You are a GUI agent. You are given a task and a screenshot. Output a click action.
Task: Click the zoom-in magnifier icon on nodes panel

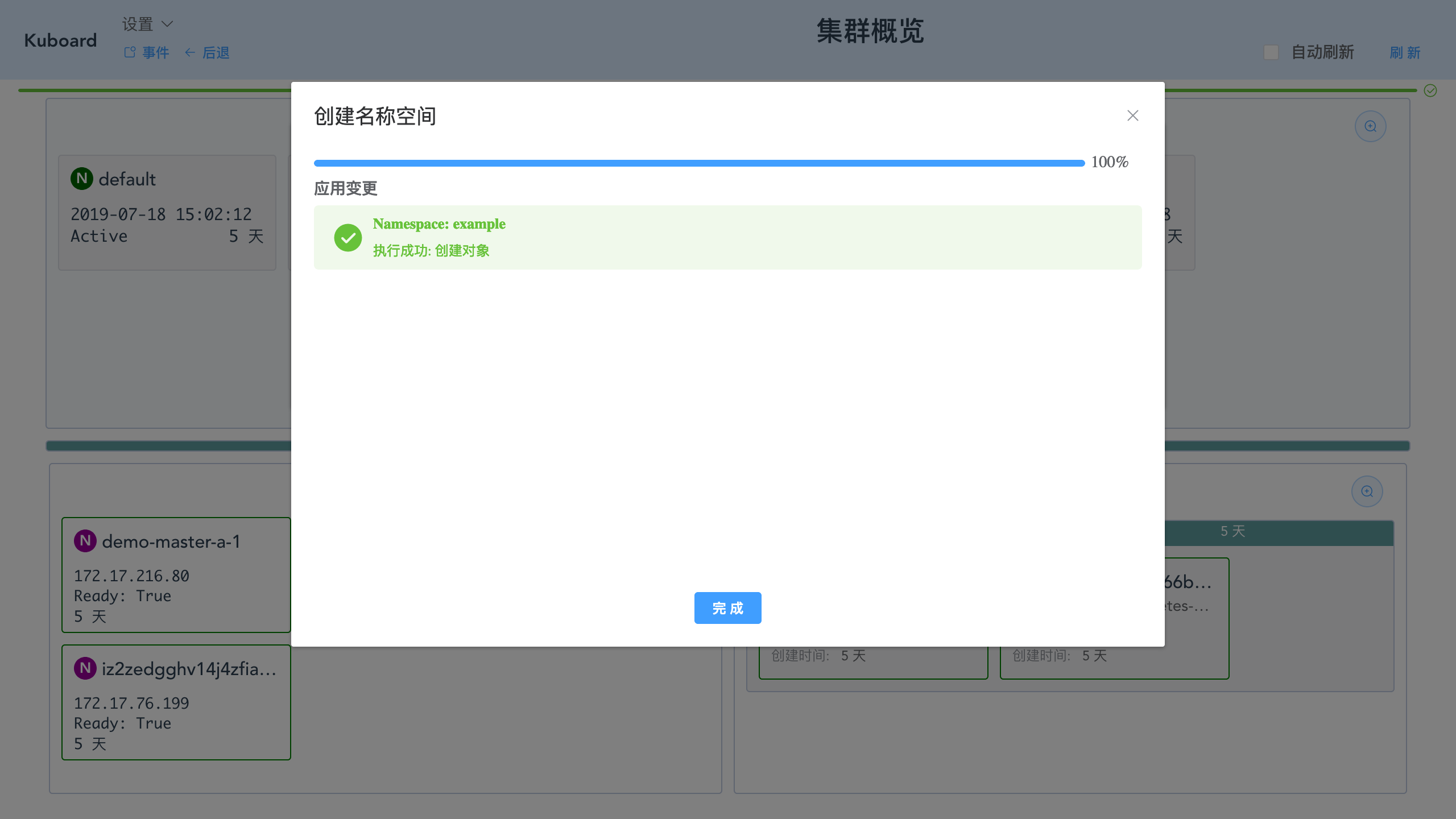click(x=1368, y=491)
